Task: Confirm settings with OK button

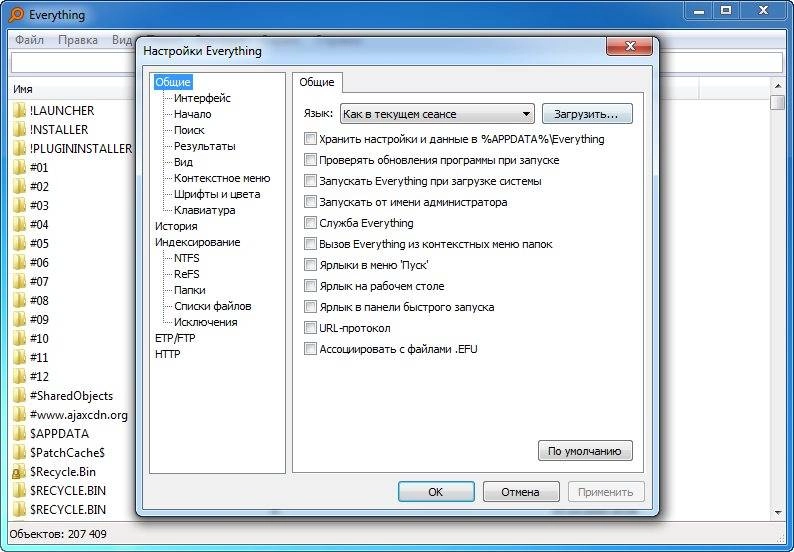Action: (x=436, y=492)
